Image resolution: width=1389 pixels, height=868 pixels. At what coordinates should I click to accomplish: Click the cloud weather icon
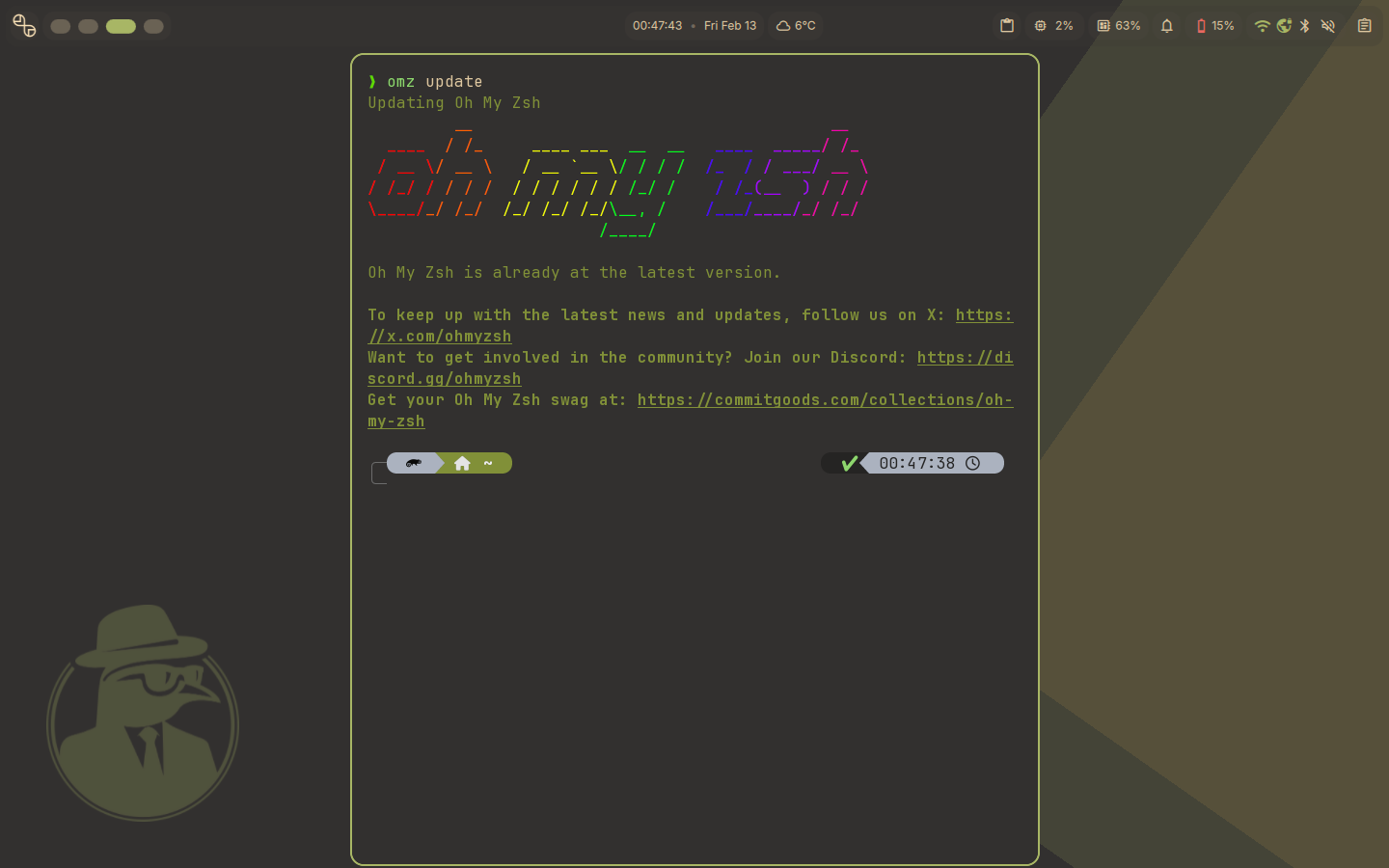point(783,26)
